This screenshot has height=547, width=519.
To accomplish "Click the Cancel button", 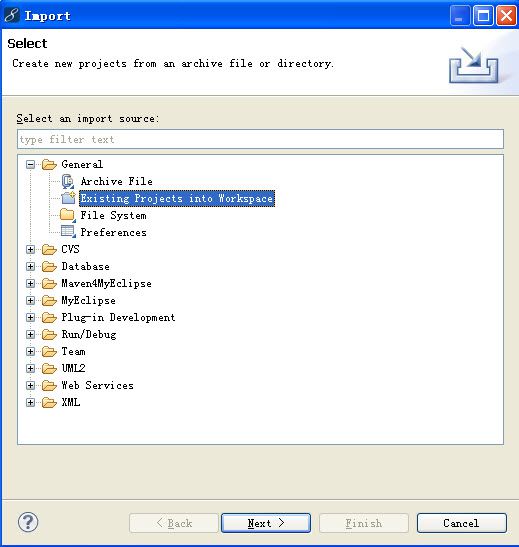I will (461, 523).
